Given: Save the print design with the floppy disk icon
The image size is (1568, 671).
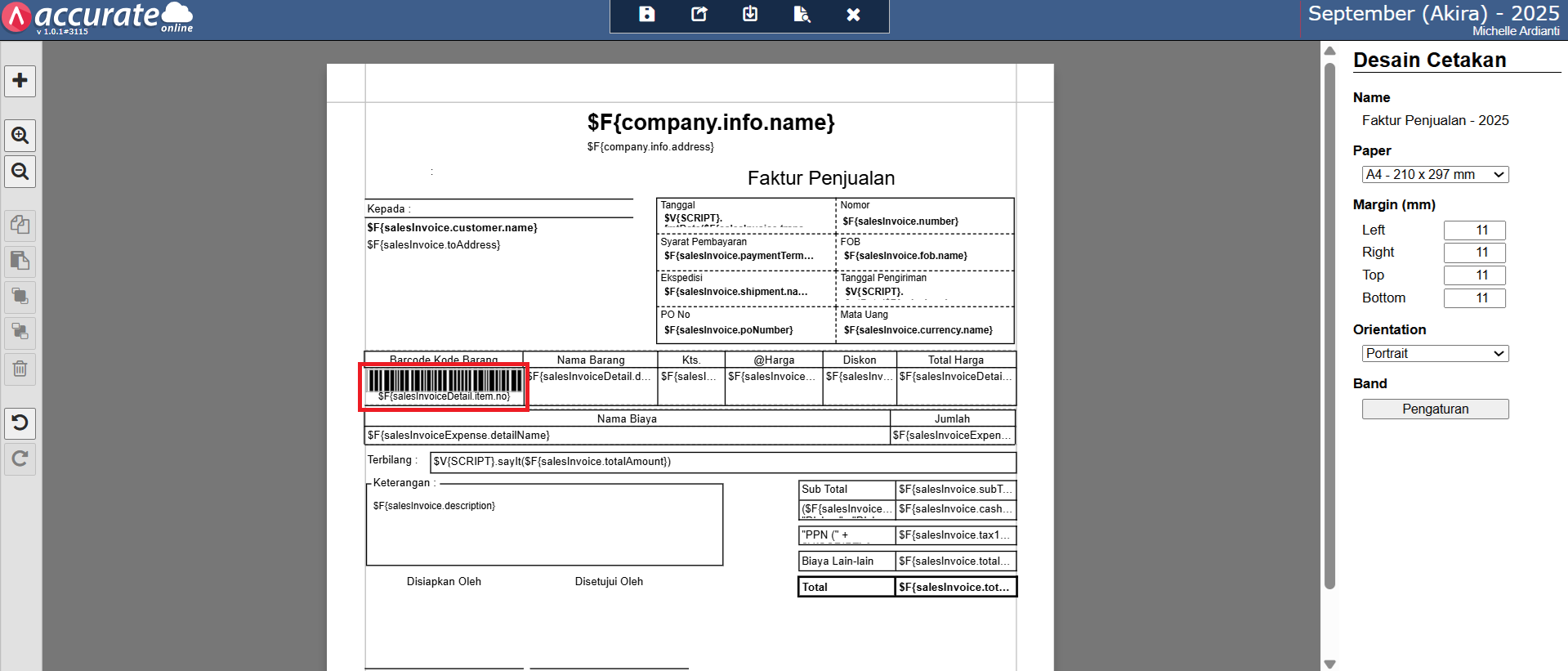Looking at the screenshot, I should point(646,15).
